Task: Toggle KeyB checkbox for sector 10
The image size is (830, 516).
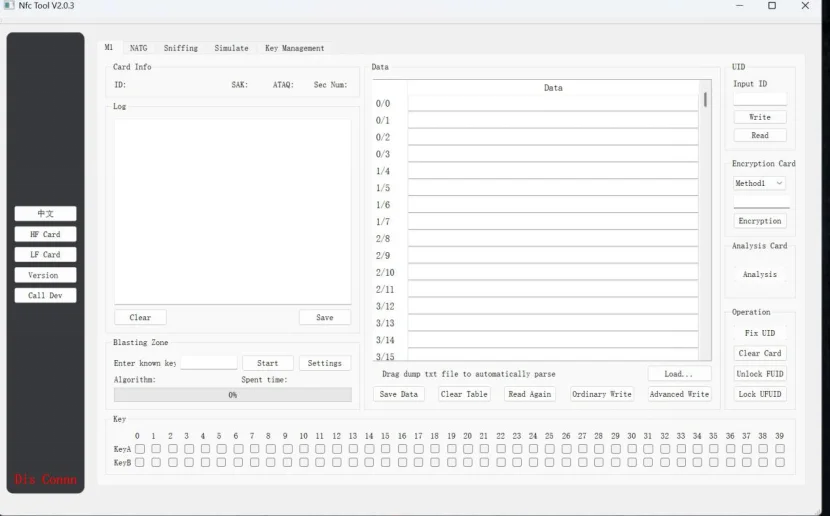Action: coord(304,463)
